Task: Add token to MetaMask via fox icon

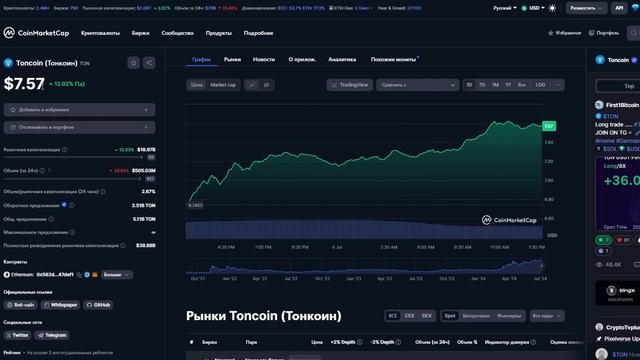Action: coord(95,275)
